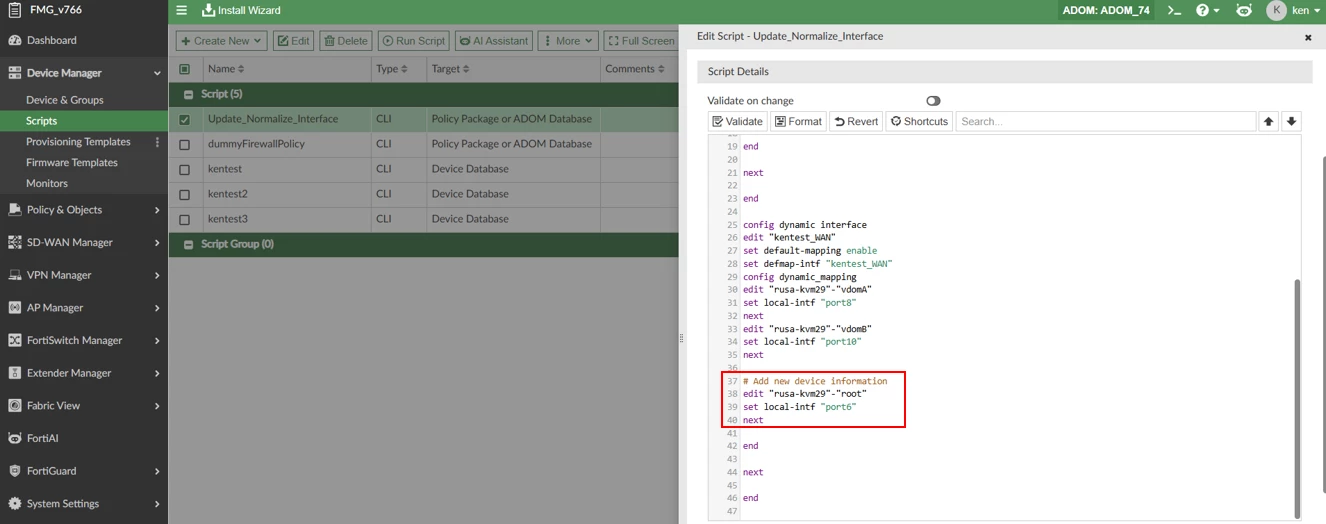Click the VPN Manager sidebar icon
This screenshot has height=524, width=1326.
coord(14,275)
